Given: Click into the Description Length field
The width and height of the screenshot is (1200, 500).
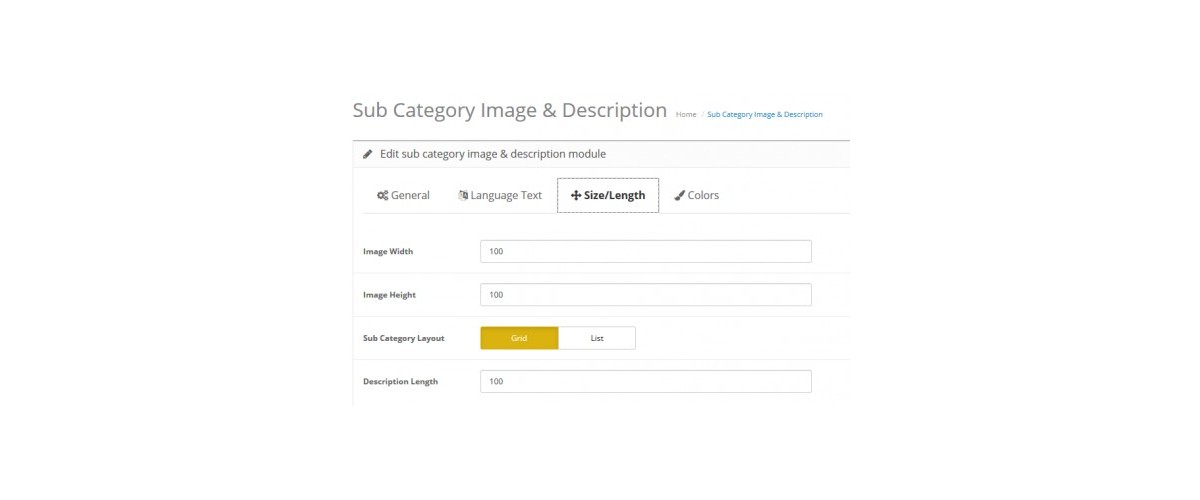Looking at the screenshot, I should point(646,382).
